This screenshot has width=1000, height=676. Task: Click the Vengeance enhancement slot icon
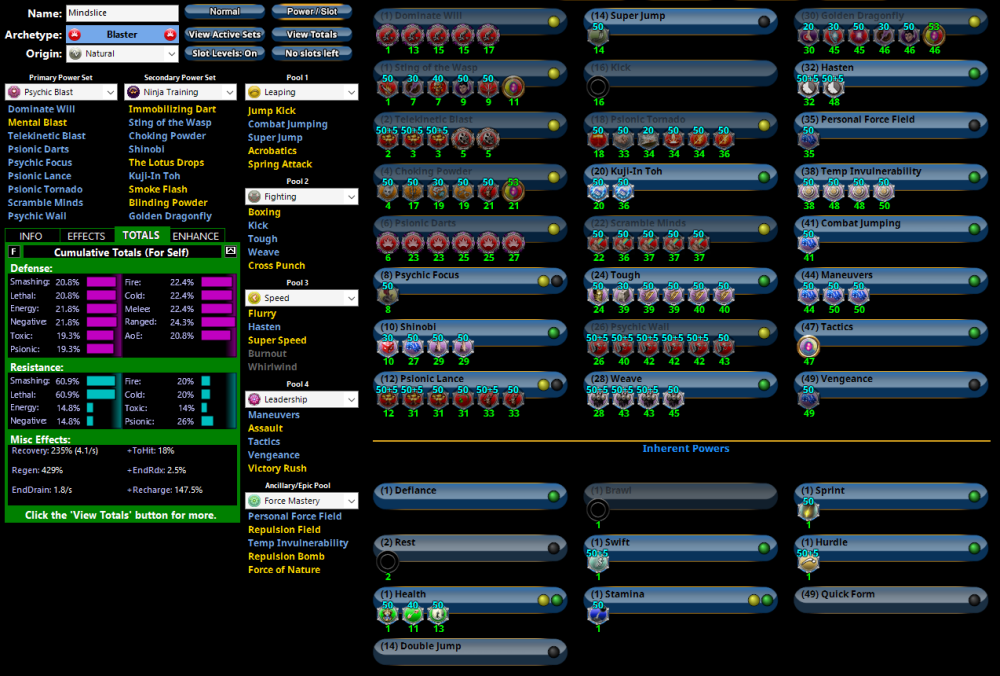[808, 398]
